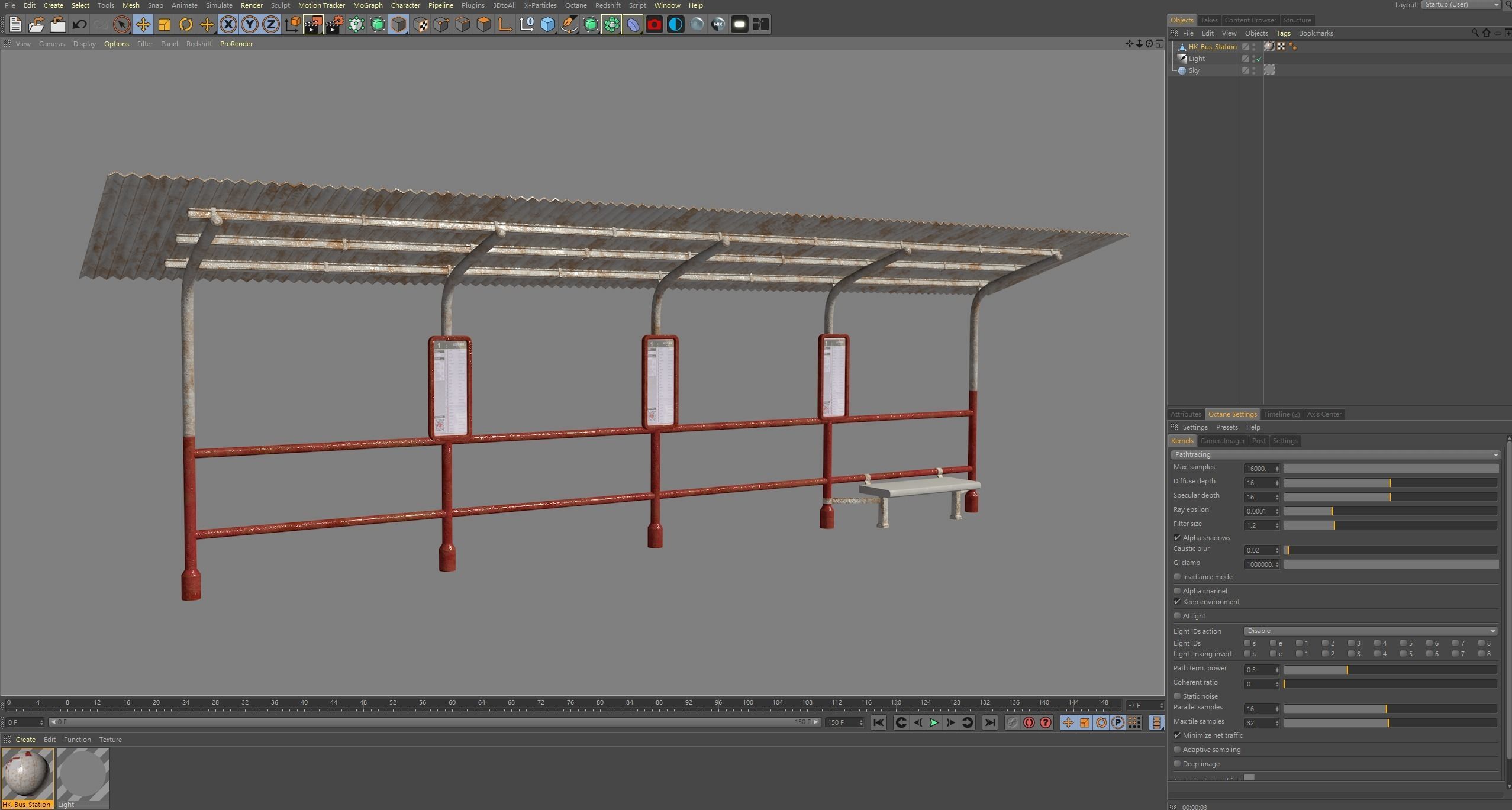
Task: Click the red autokeying question mark button
Action: 1046,722
